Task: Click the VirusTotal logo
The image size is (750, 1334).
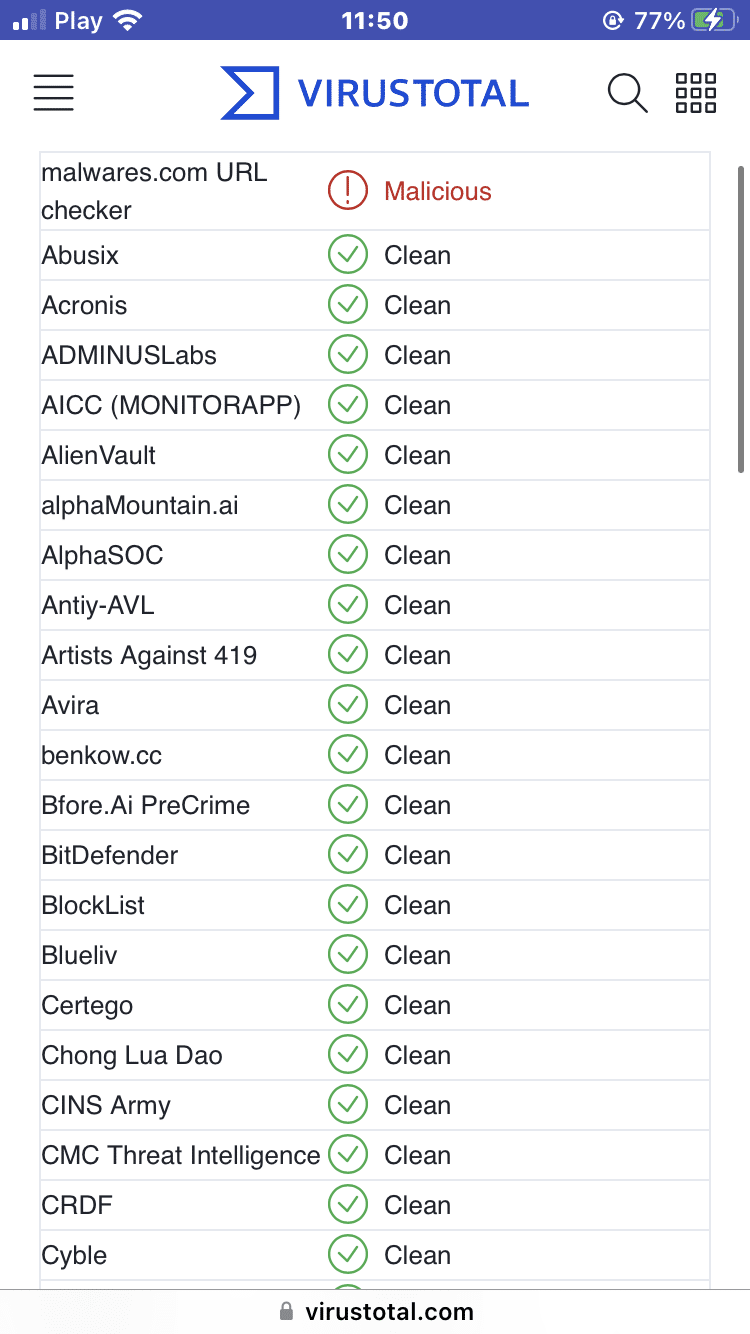Action: point(375,93)
